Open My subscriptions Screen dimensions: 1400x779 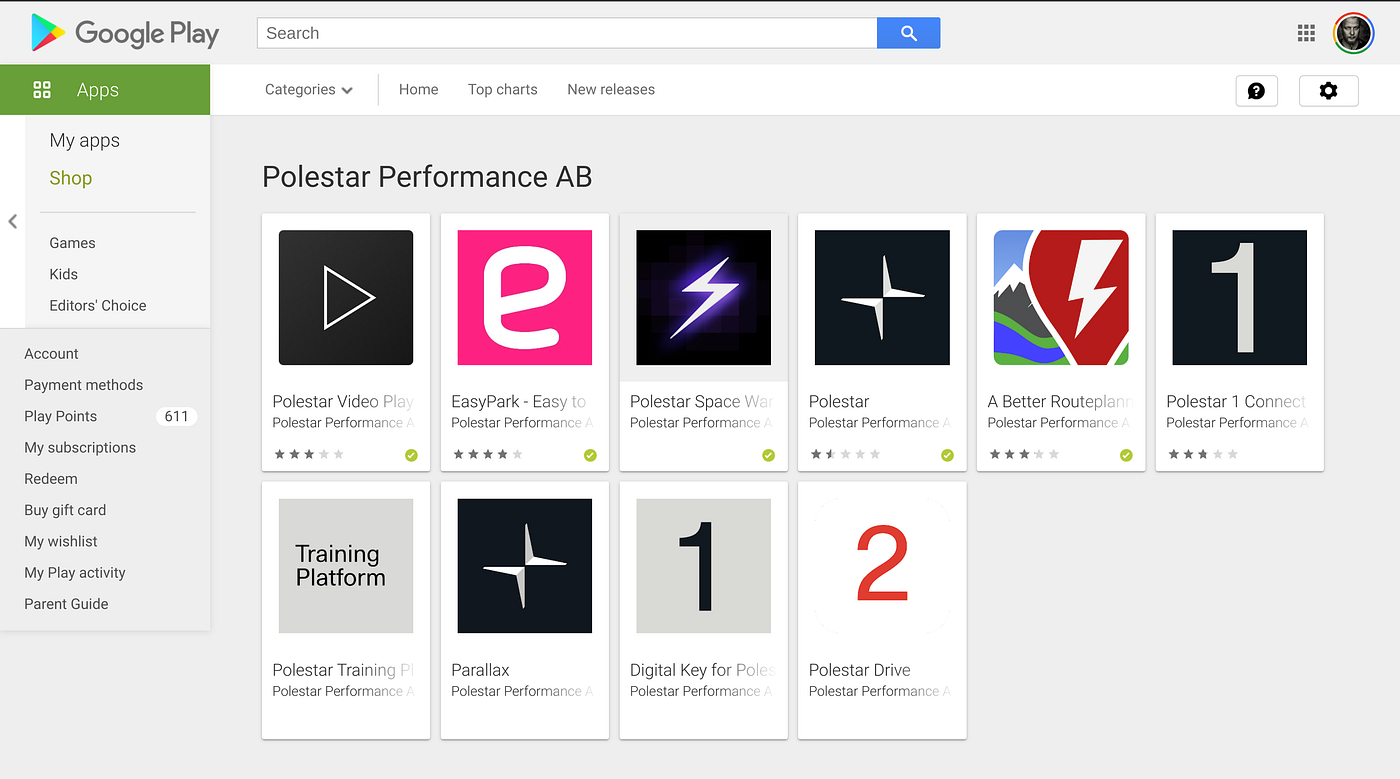80,448
